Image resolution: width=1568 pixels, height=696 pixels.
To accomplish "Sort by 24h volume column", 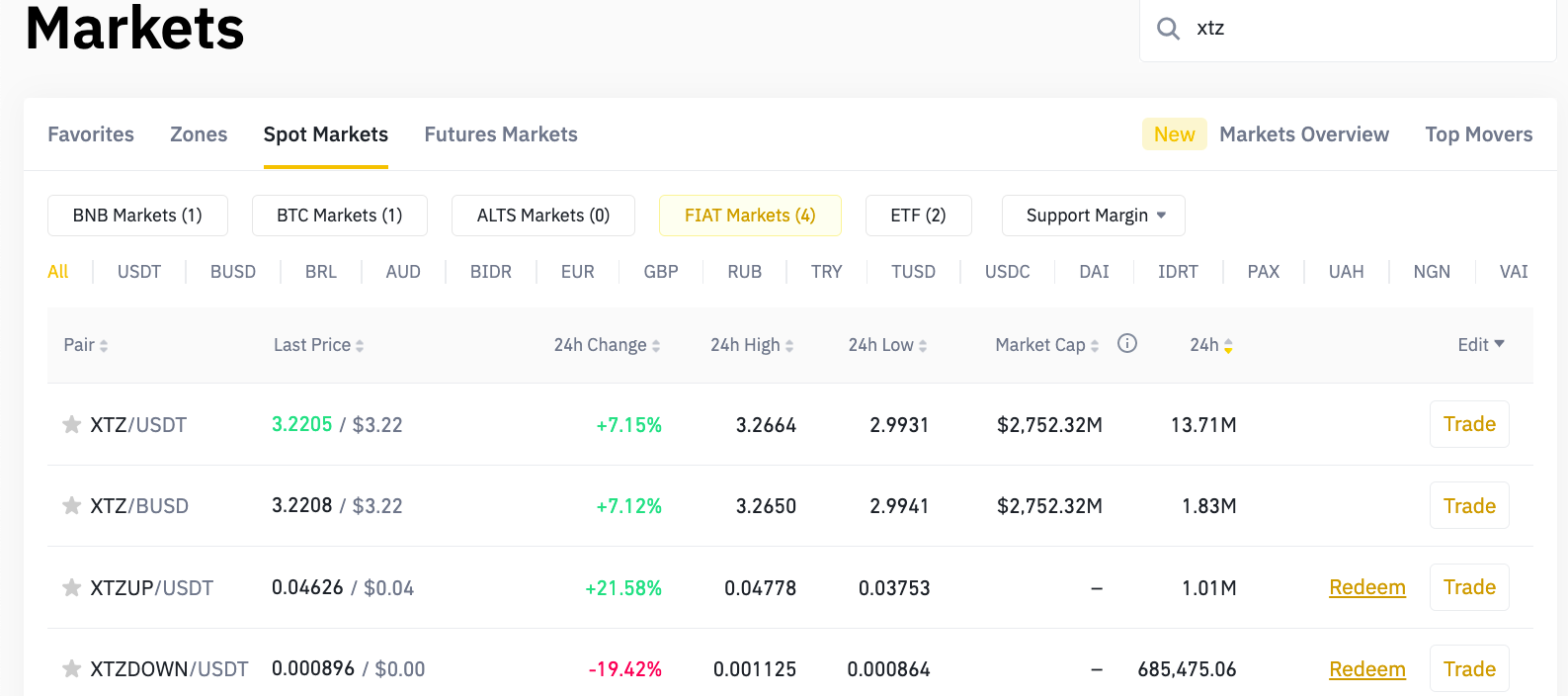I will coord(1228,346).
